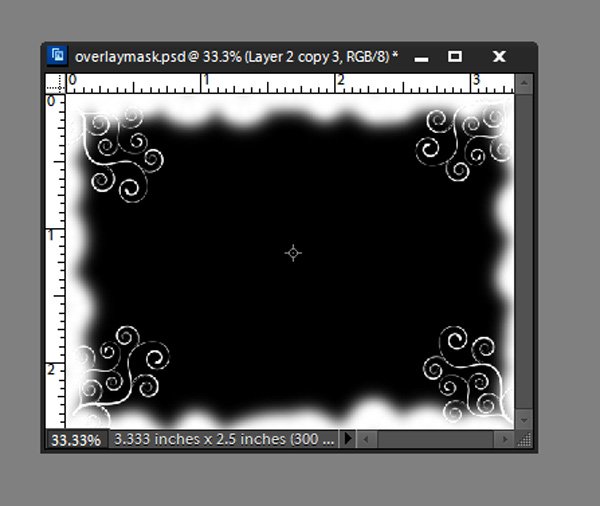
Task: Click the vertical scrollbar track
Action: point(524,252)
